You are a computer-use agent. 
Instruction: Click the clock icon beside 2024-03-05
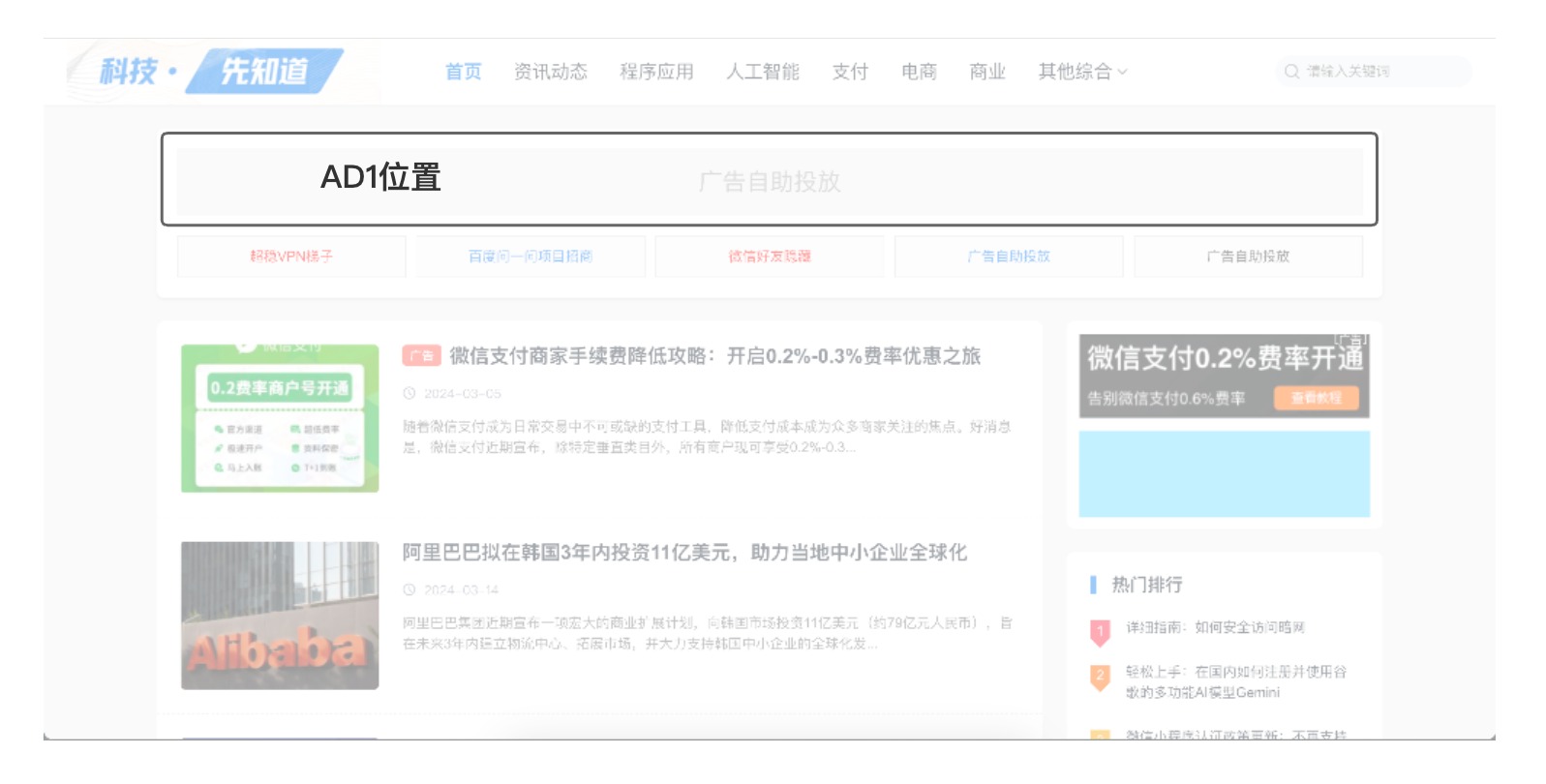pos(409,394)
